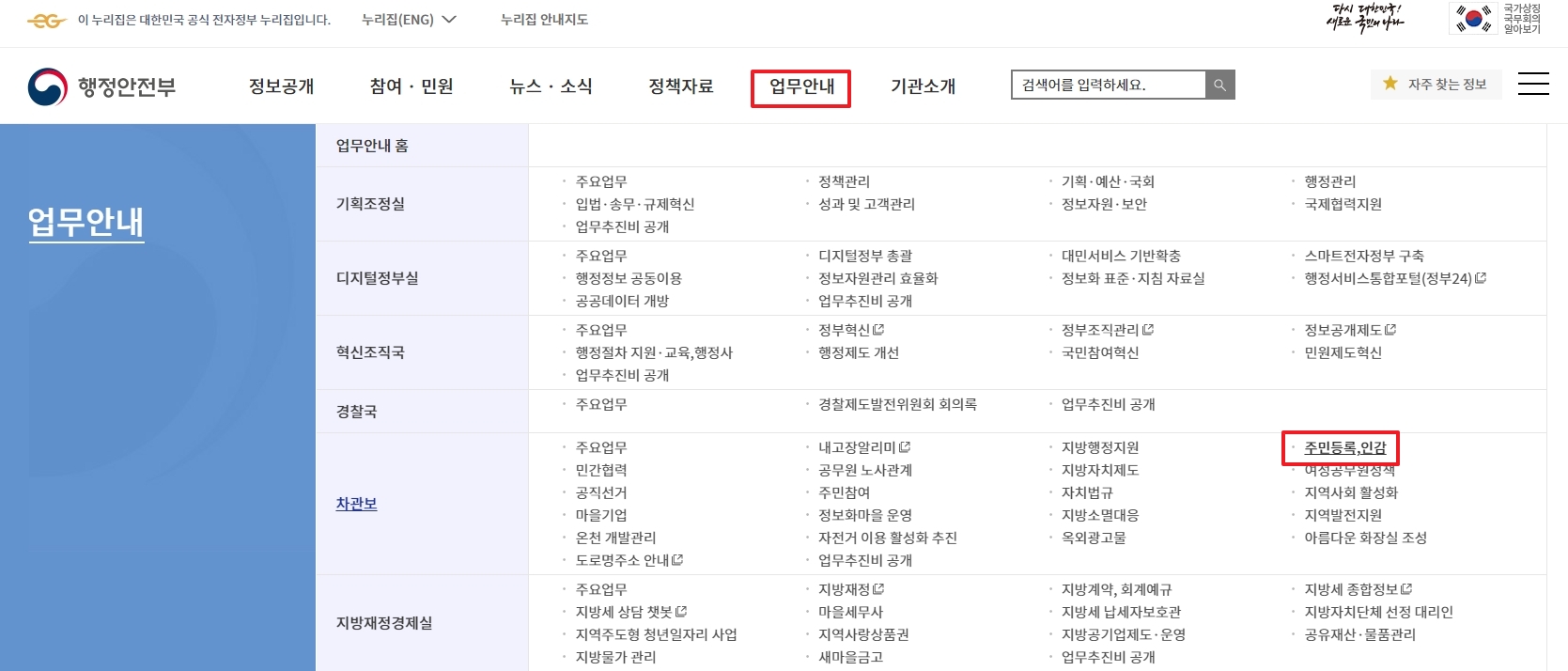This screenshot has width=1568, height=671.
Task: Open 아름다운 화장실 조성 link
Action: 1365,538
